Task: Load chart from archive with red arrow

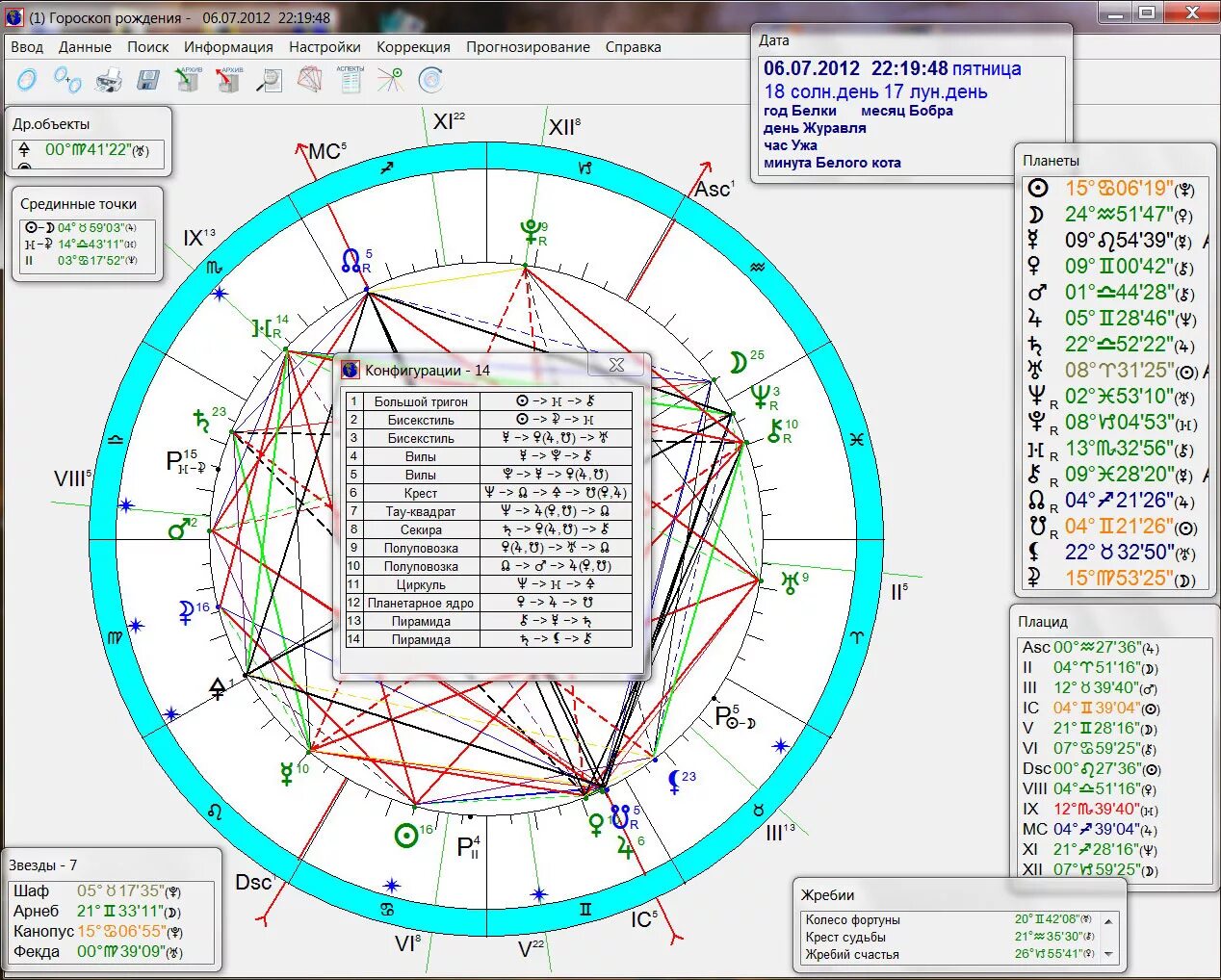Action: click(x=228, y=79)
